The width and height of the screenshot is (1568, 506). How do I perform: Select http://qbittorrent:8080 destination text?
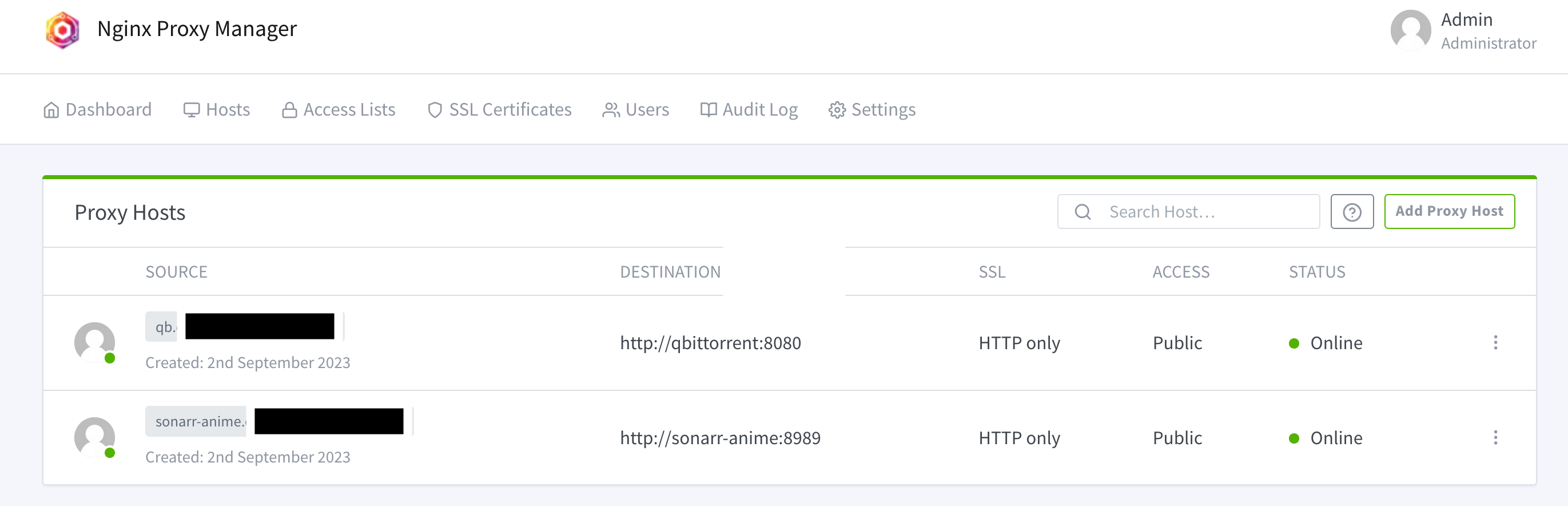[710, 343]
